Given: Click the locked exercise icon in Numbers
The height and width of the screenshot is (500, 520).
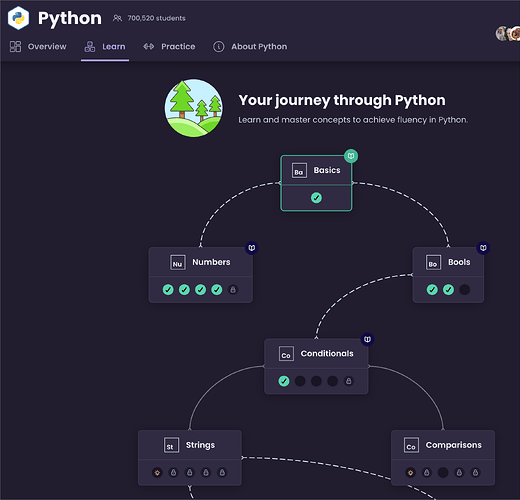Looking at the screenshot, I should [x=233, y=290].
